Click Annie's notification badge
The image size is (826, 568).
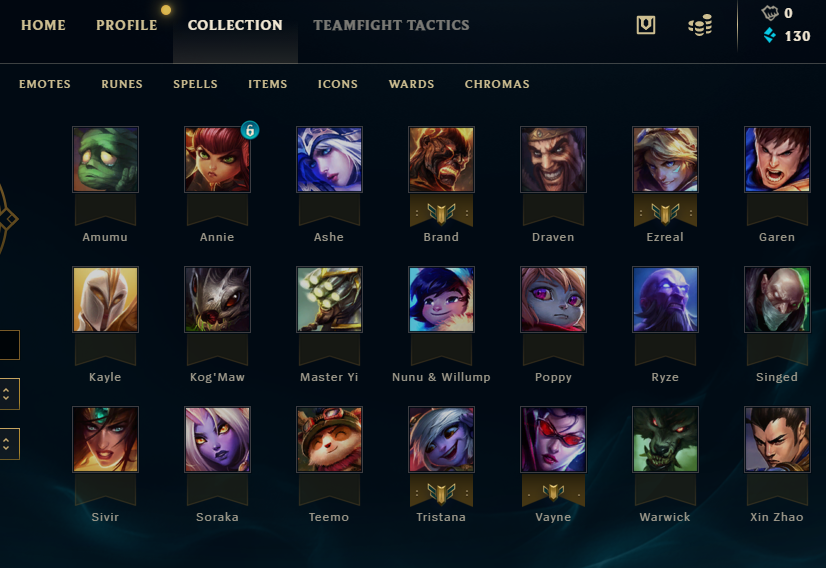coord(250,130)
